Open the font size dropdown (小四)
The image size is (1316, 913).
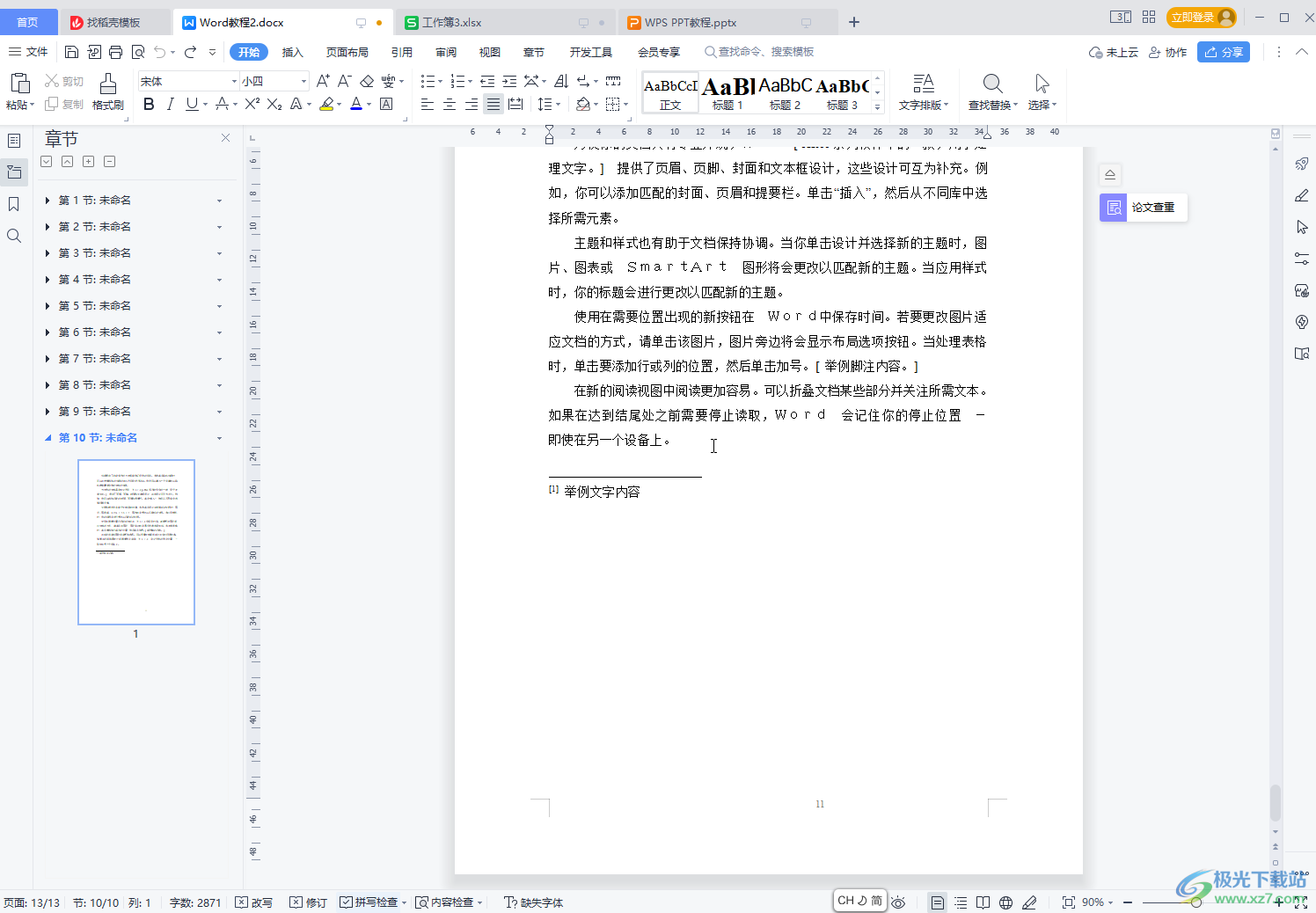(304, 82)
